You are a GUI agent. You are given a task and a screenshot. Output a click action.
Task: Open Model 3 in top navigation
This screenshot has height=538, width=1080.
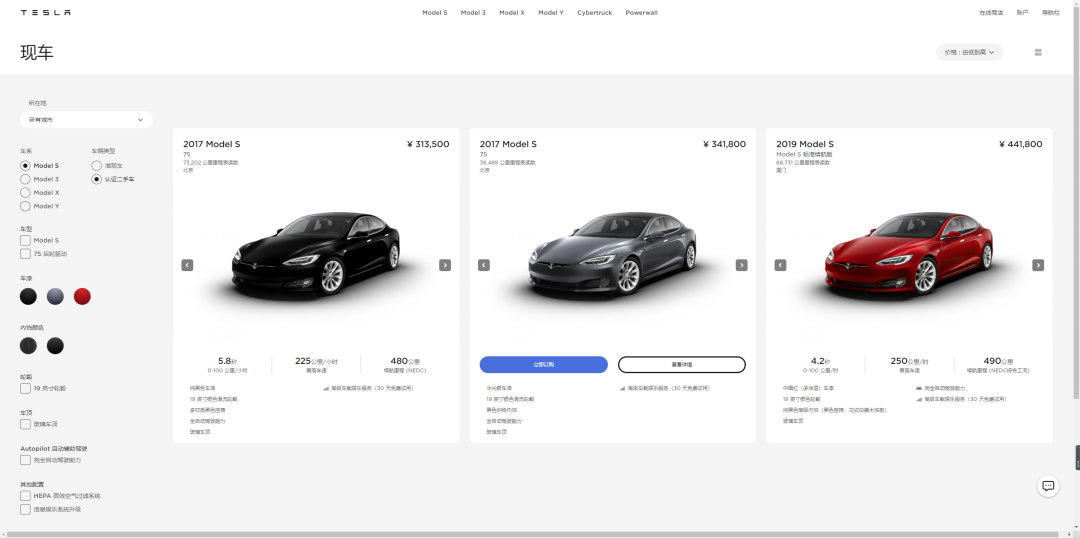click(x=473, y=12)
